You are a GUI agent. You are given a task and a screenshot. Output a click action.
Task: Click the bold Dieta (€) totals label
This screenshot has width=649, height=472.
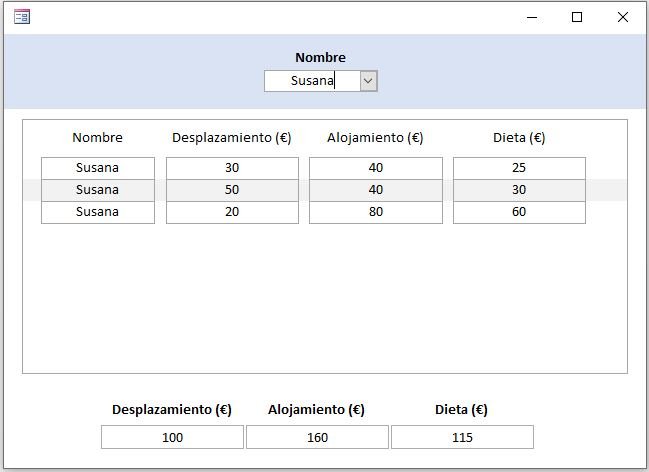pos(461,409)
